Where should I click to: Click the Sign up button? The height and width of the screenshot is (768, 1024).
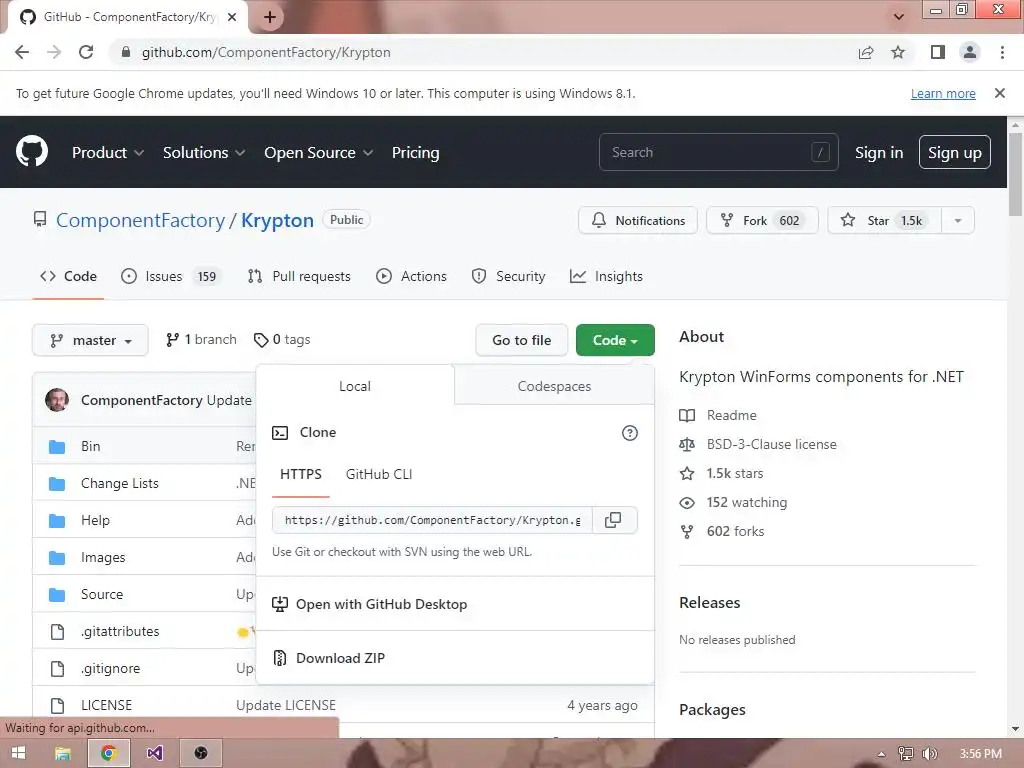tap(955, 152)
